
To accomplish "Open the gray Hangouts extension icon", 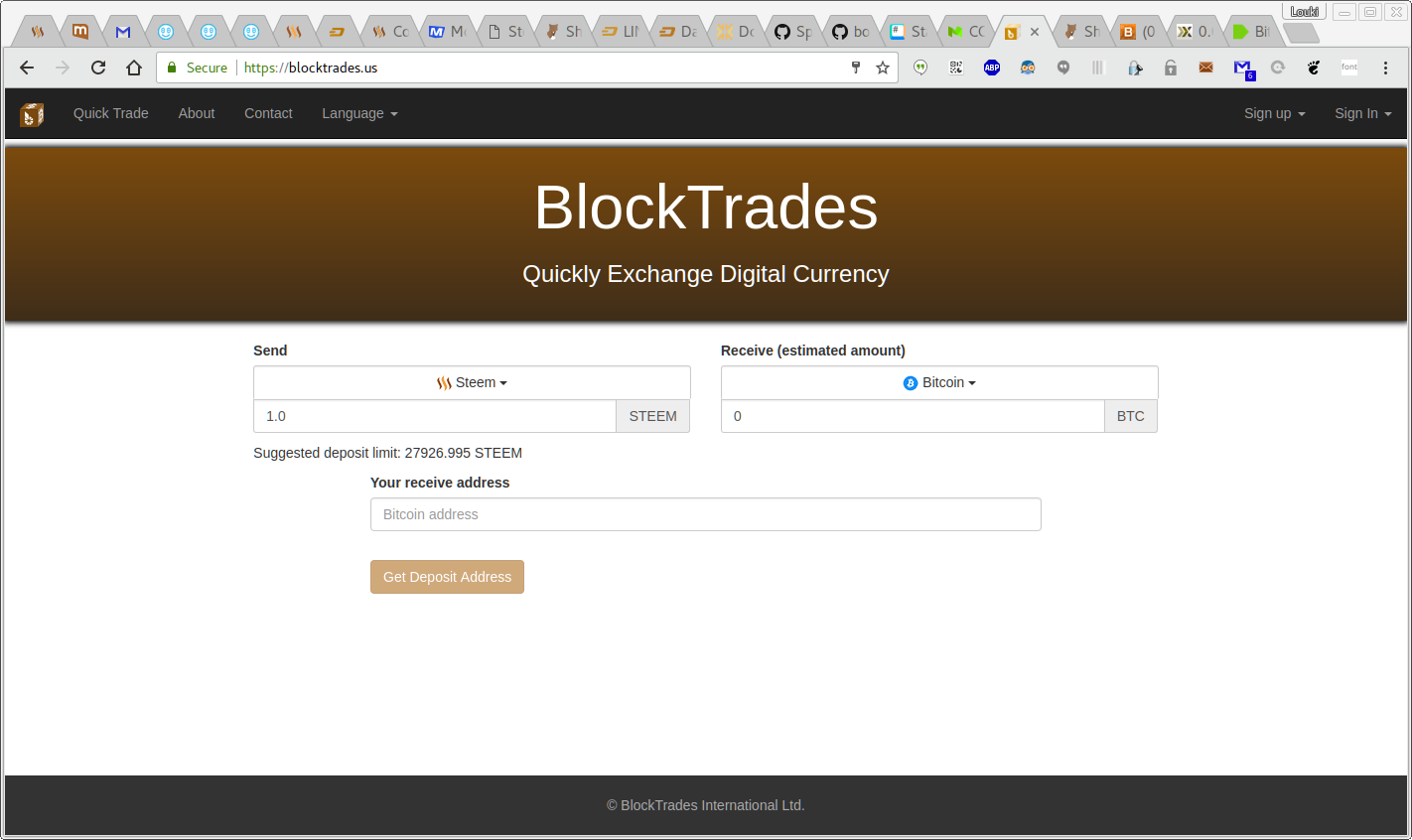I will point(1063,68).
